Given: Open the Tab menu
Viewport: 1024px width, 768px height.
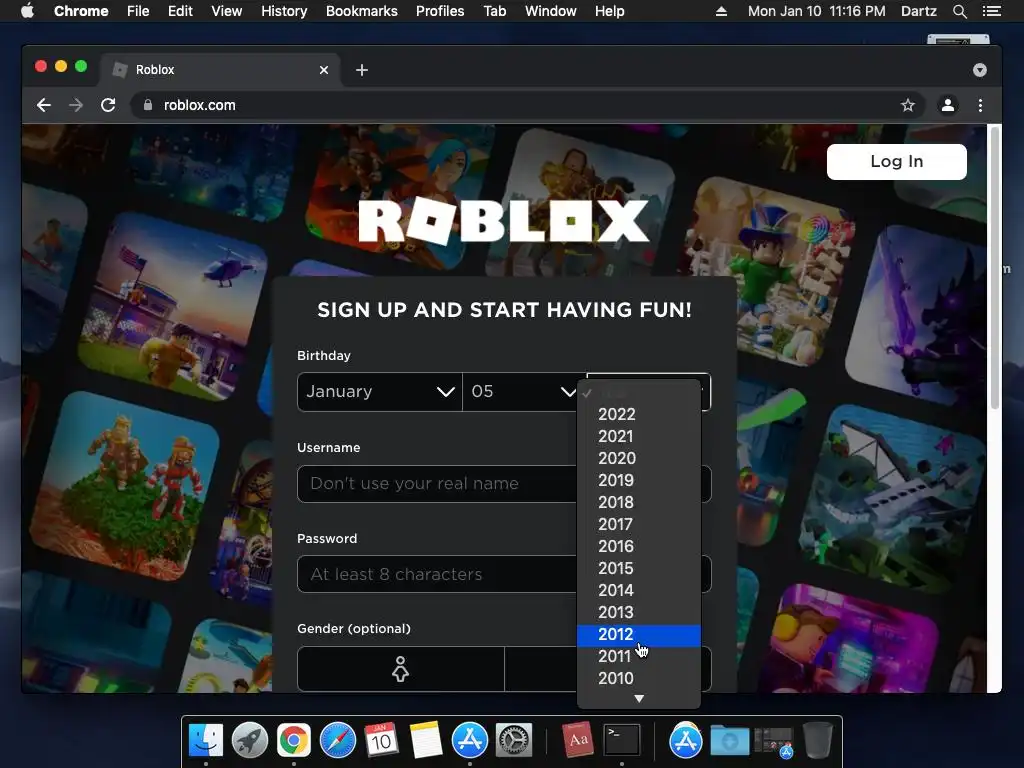Looking at the screenshot, I should click(494, 11).
